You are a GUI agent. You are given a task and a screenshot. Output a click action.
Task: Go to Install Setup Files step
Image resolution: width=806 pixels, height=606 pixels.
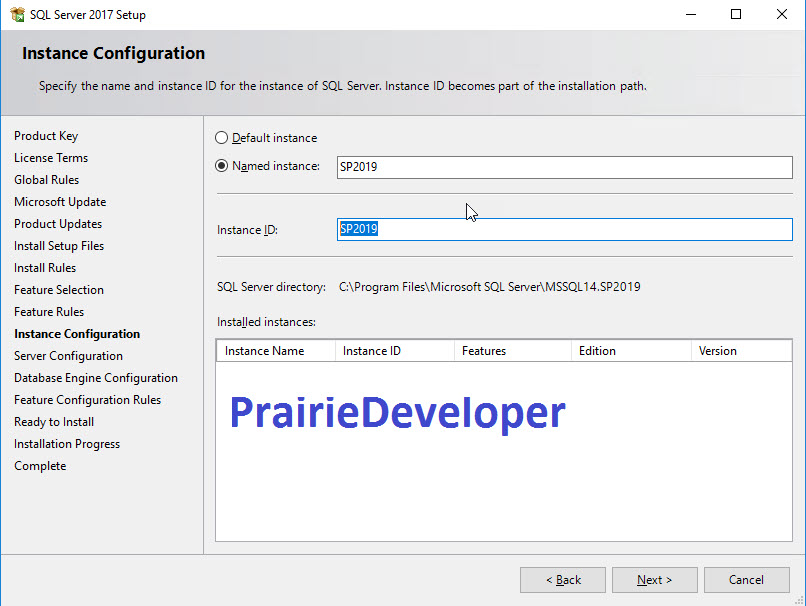click(x=59, y=246)
